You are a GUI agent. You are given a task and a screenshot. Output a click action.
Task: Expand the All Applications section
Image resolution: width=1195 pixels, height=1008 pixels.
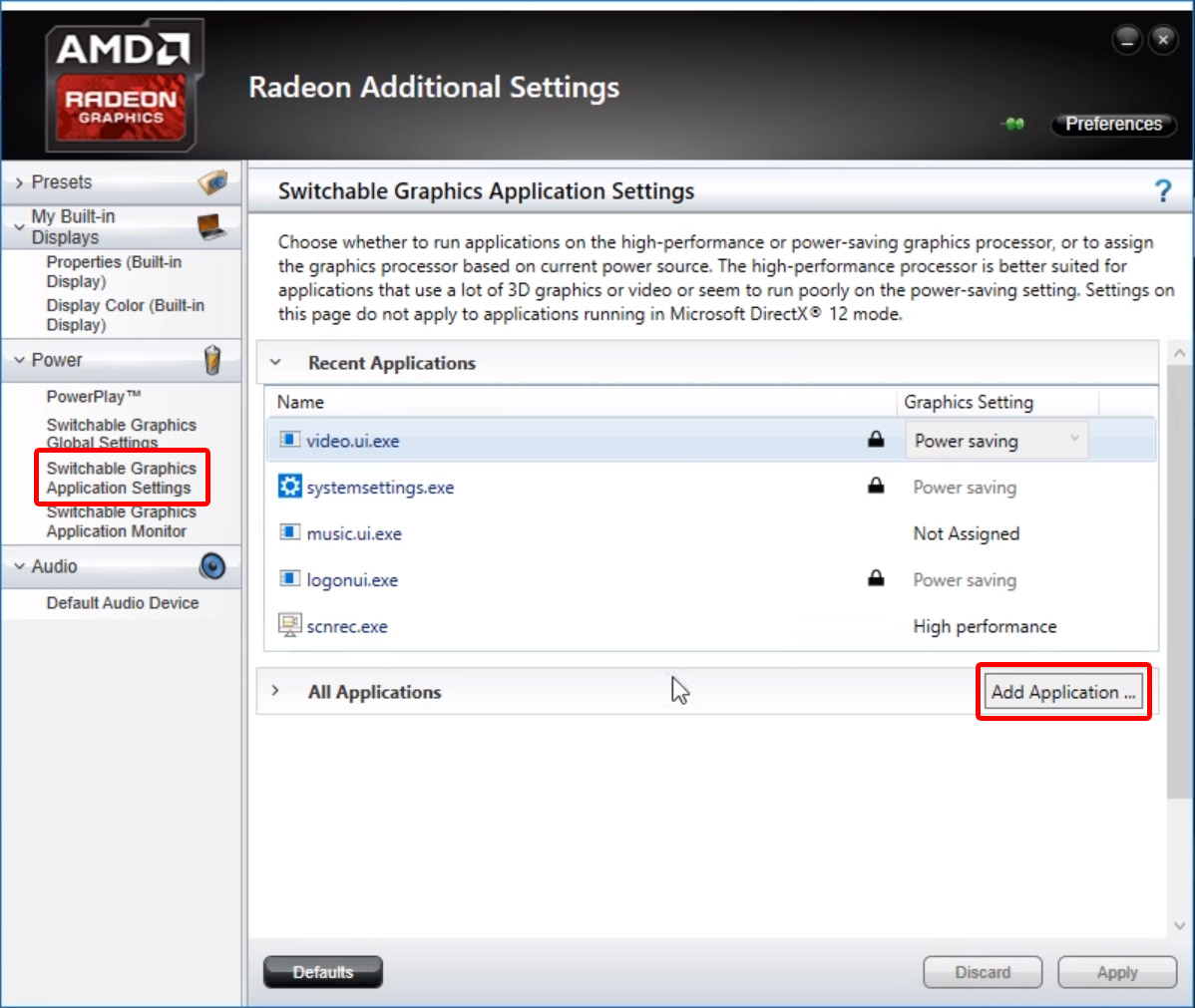[276, 691]
